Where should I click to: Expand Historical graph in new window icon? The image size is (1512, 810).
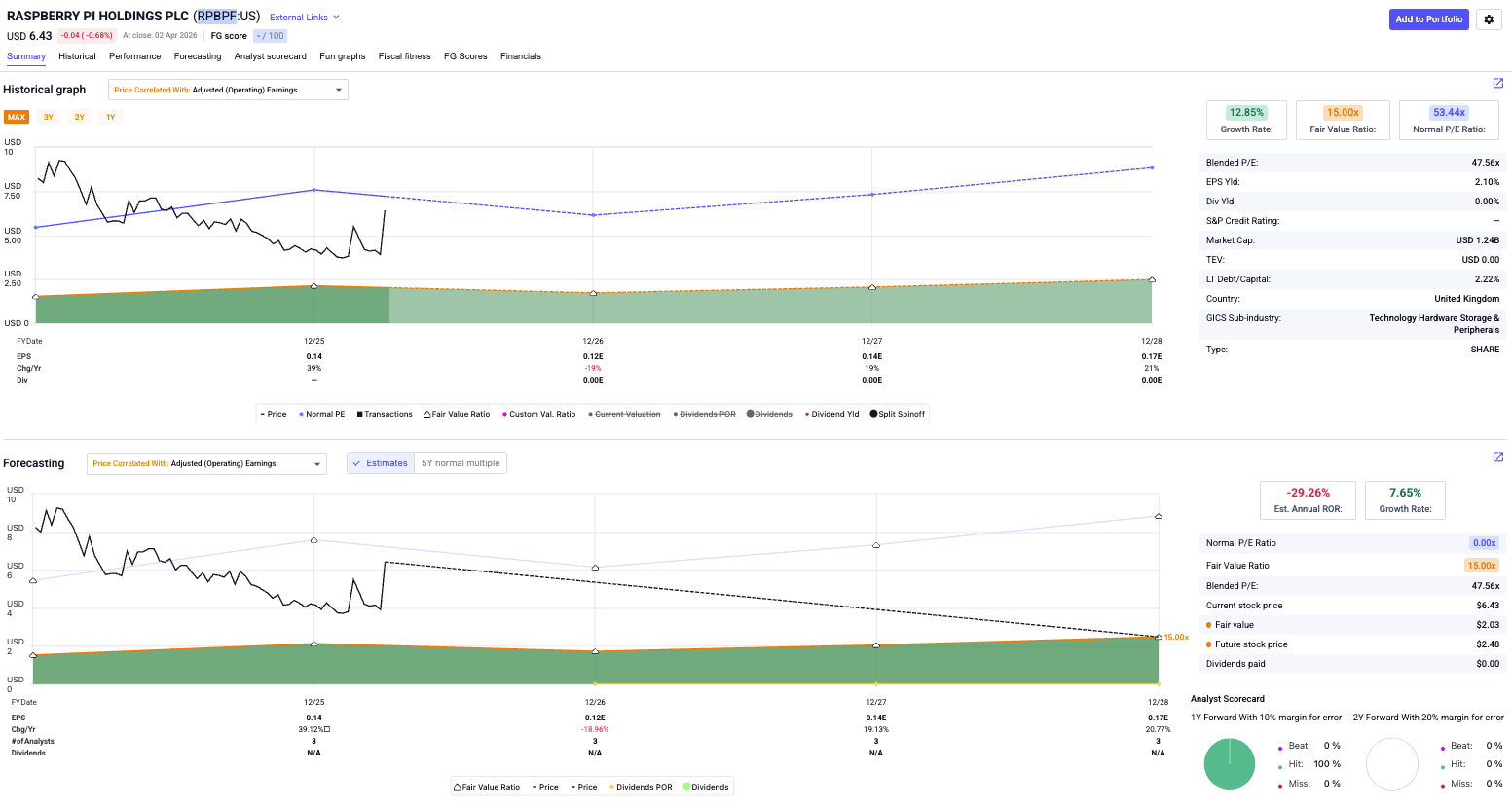point(1498,84)
